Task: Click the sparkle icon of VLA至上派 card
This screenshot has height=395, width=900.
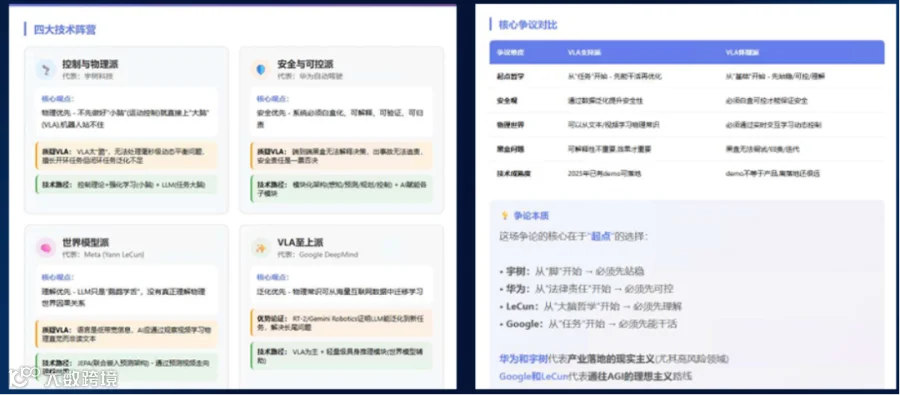Action: [261, 247]
